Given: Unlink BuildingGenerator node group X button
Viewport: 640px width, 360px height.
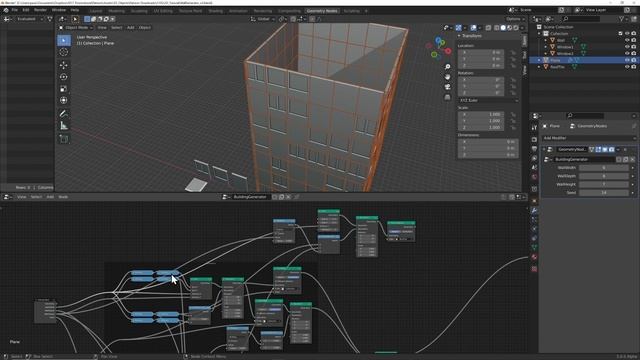Looking at the screenshot, I should pyautogui.click(x=288, y=197).
